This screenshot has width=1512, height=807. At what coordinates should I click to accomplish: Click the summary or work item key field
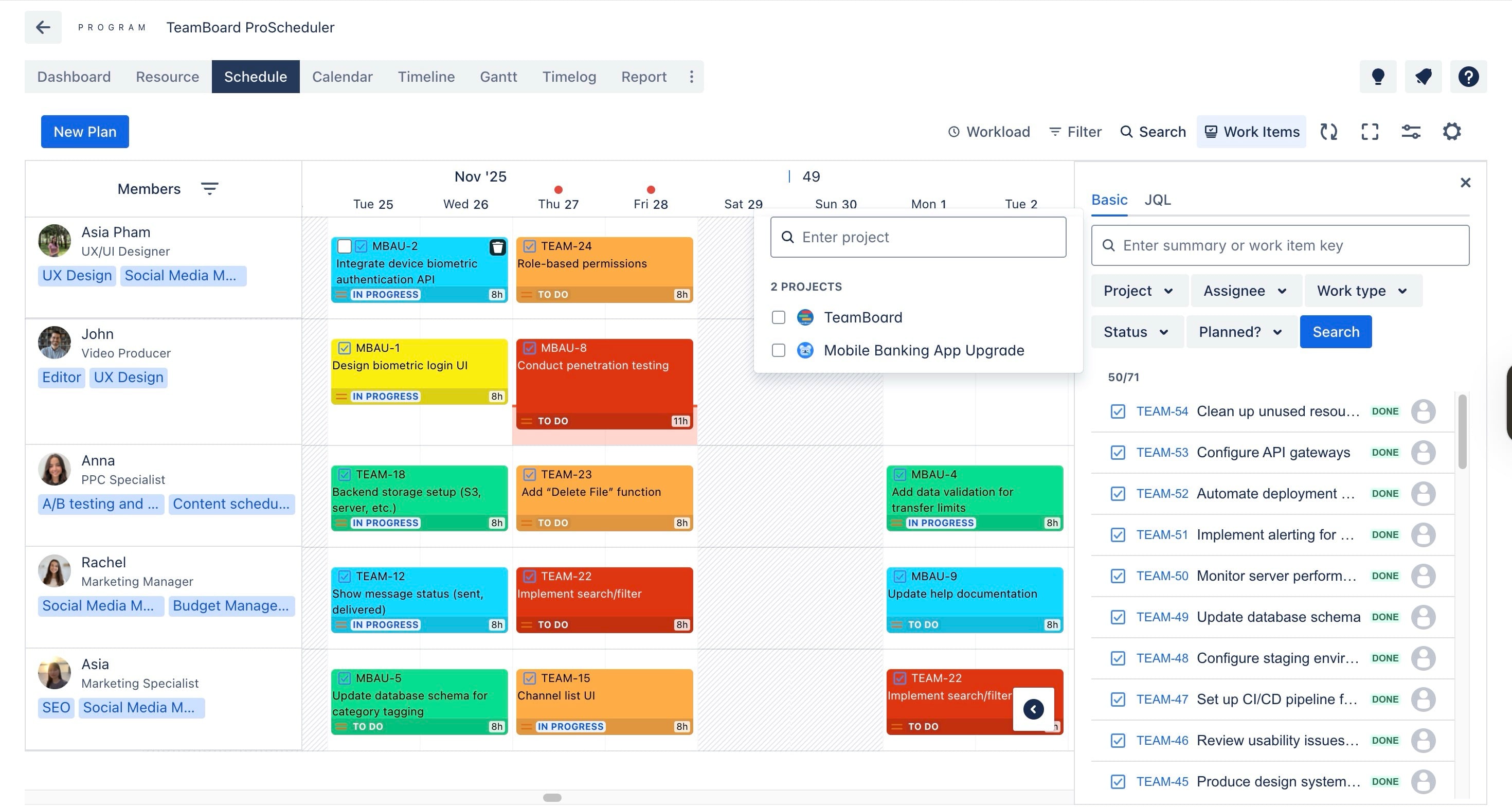(1280, 245)
